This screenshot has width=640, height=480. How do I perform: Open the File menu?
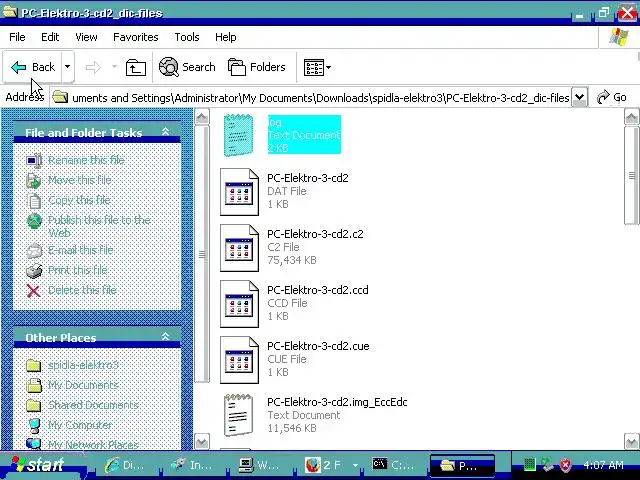click(17, 37)
